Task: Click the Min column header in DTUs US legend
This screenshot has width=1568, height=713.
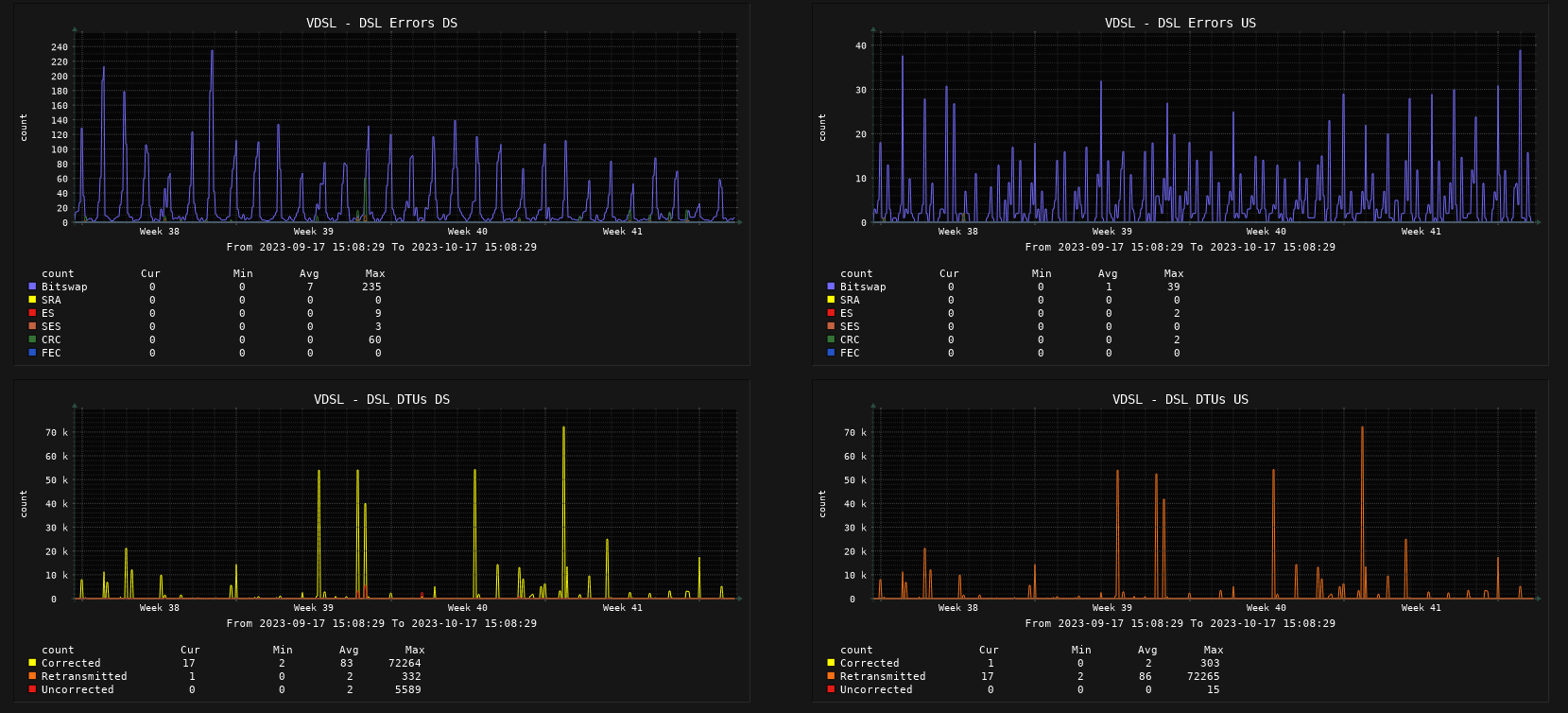Action: pos(1081,650)
